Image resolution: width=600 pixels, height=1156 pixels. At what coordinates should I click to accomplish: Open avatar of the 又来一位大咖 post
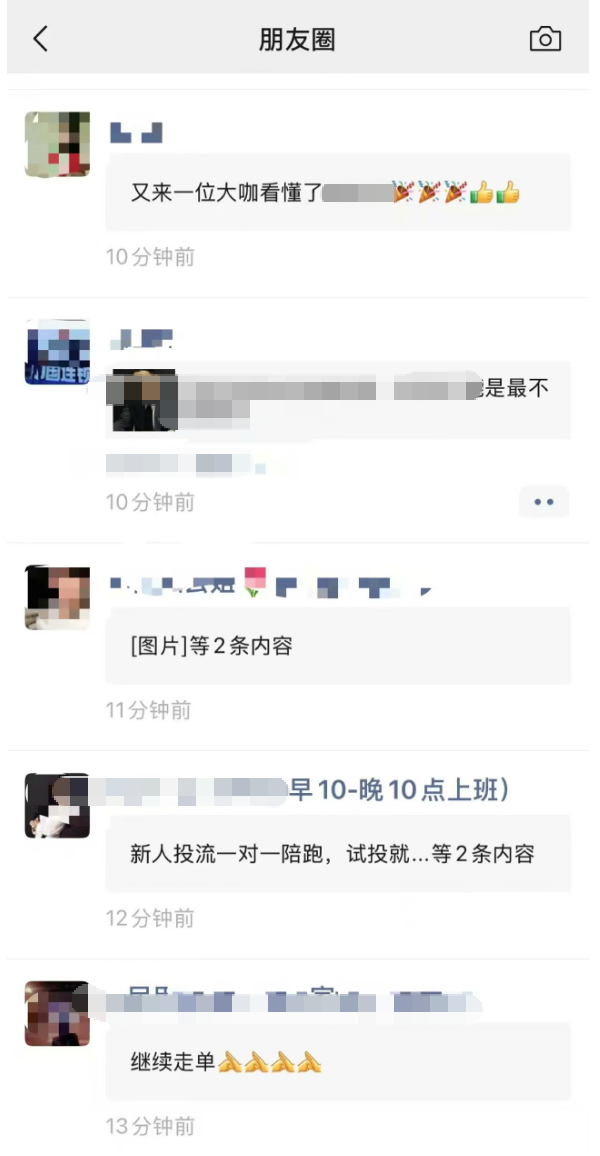coord(57,144)
